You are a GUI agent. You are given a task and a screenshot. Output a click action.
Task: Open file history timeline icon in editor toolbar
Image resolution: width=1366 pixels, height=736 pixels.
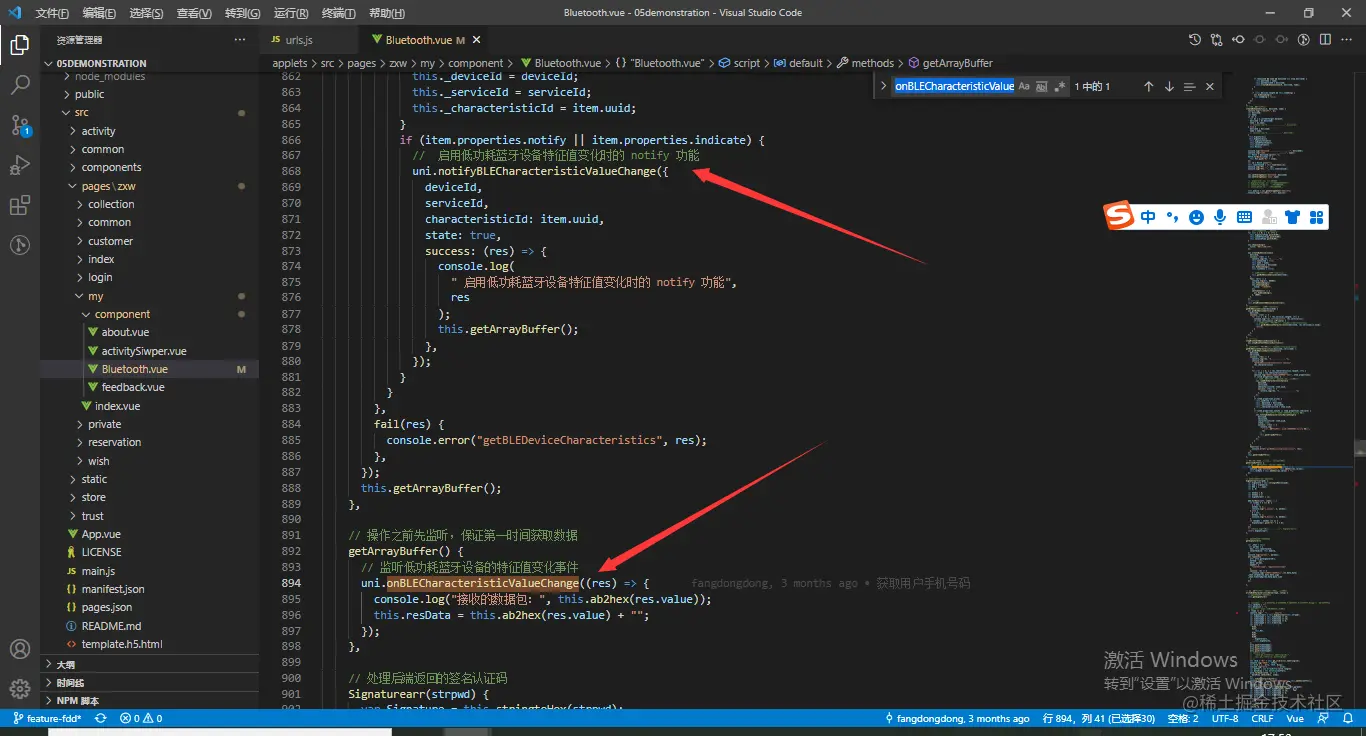pos(1195,40)
